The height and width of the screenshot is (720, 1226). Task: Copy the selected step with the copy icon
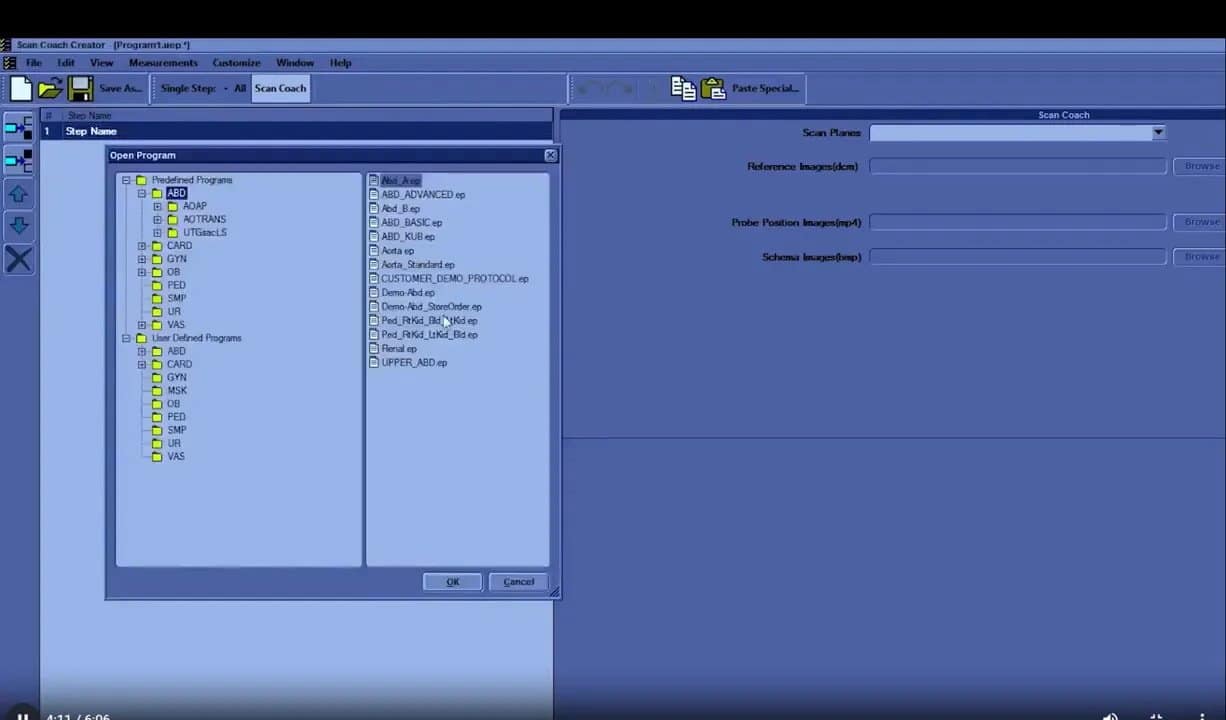pyautogui.click(x=683, y=88)
